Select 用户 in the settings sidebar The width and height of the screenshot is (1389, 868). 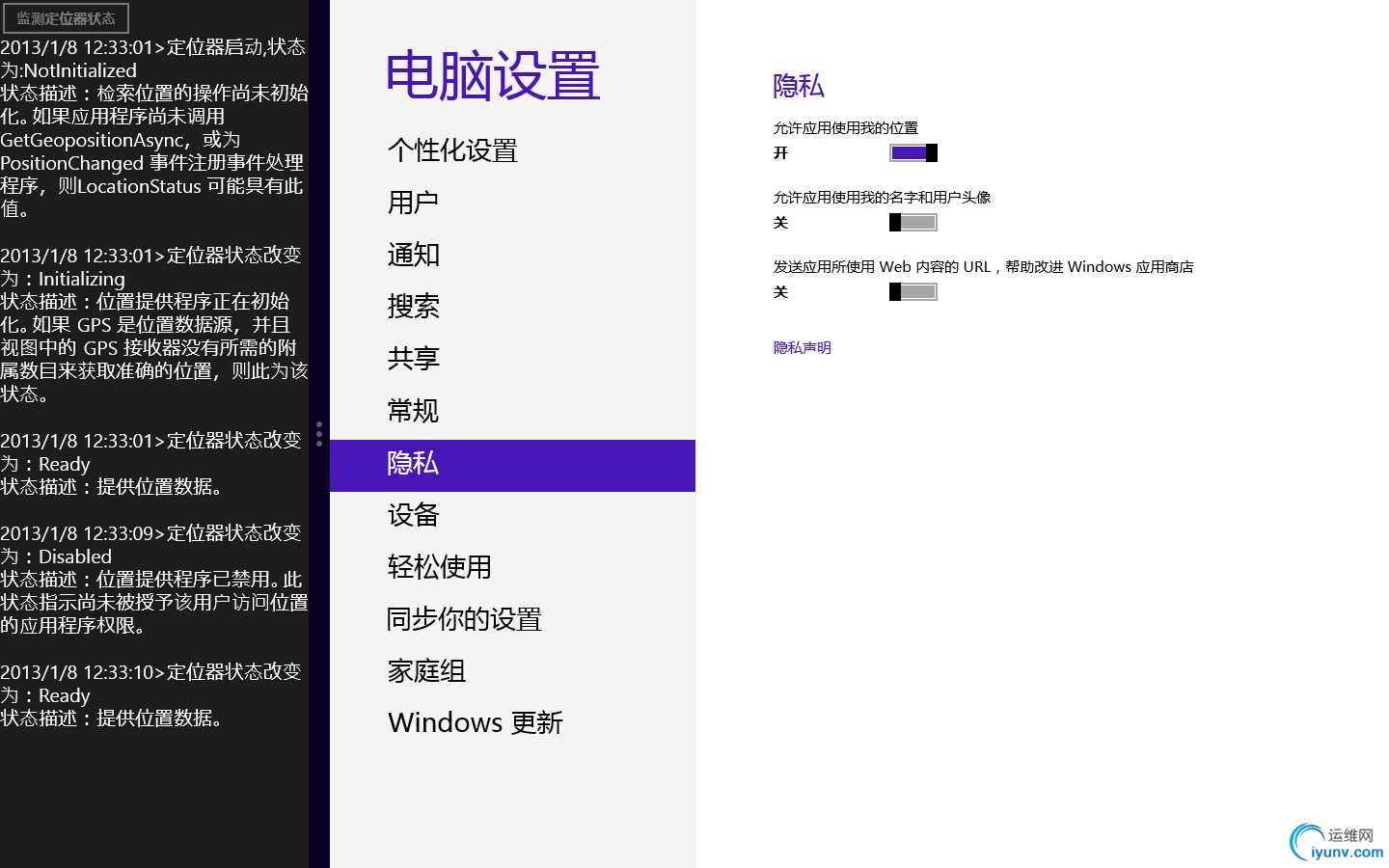413,202
